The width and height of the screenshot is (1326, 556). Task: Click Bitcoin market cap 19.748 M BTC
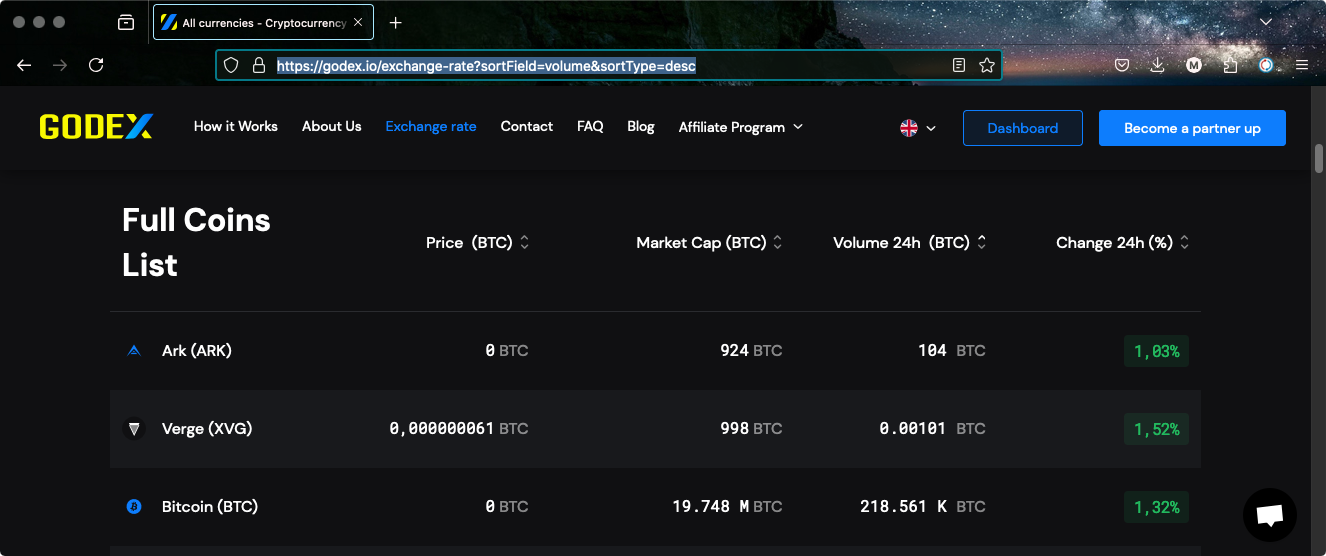pyautogui.click(x=727, y=507)
